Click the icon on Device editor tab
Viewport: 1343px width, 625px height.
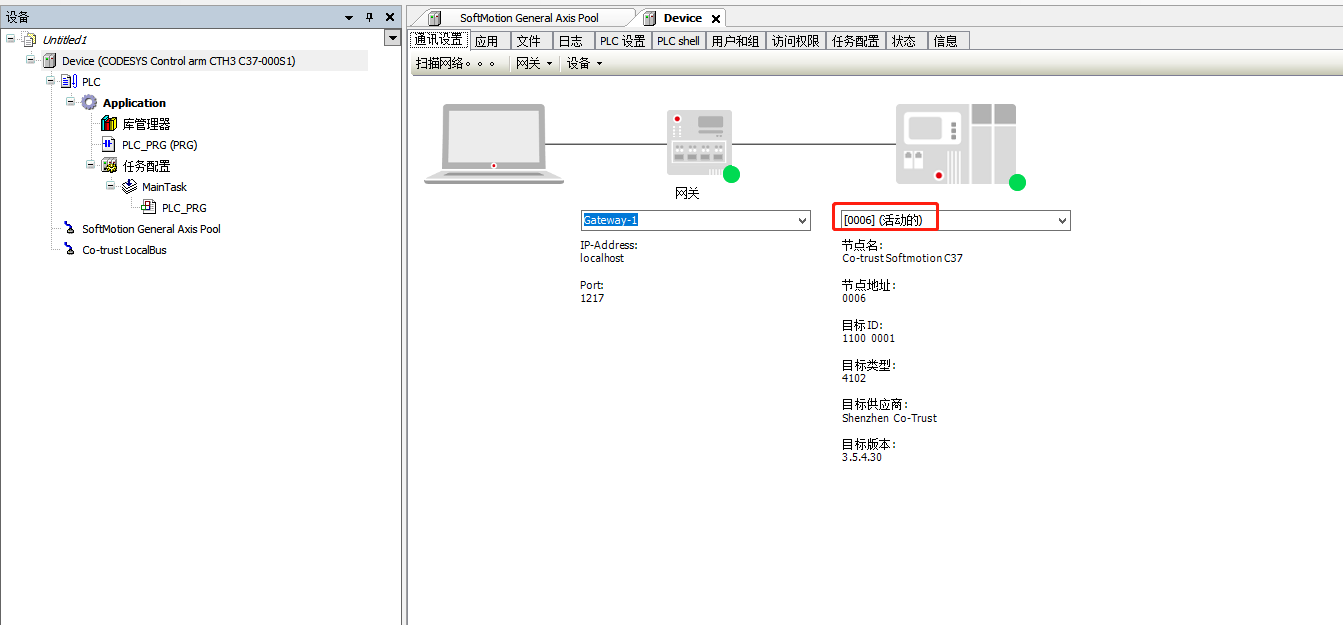[x=650, y=18]
